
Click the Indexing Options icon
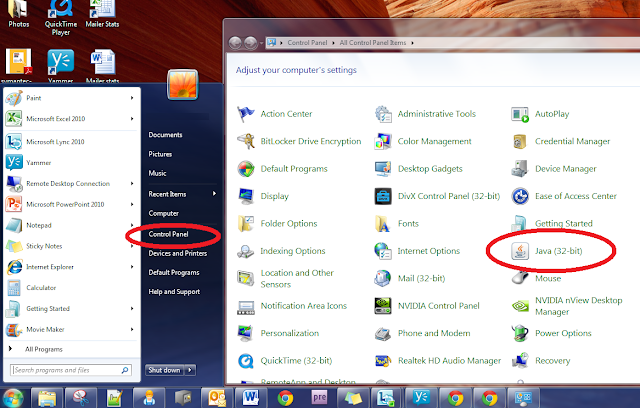pos(246,251)
